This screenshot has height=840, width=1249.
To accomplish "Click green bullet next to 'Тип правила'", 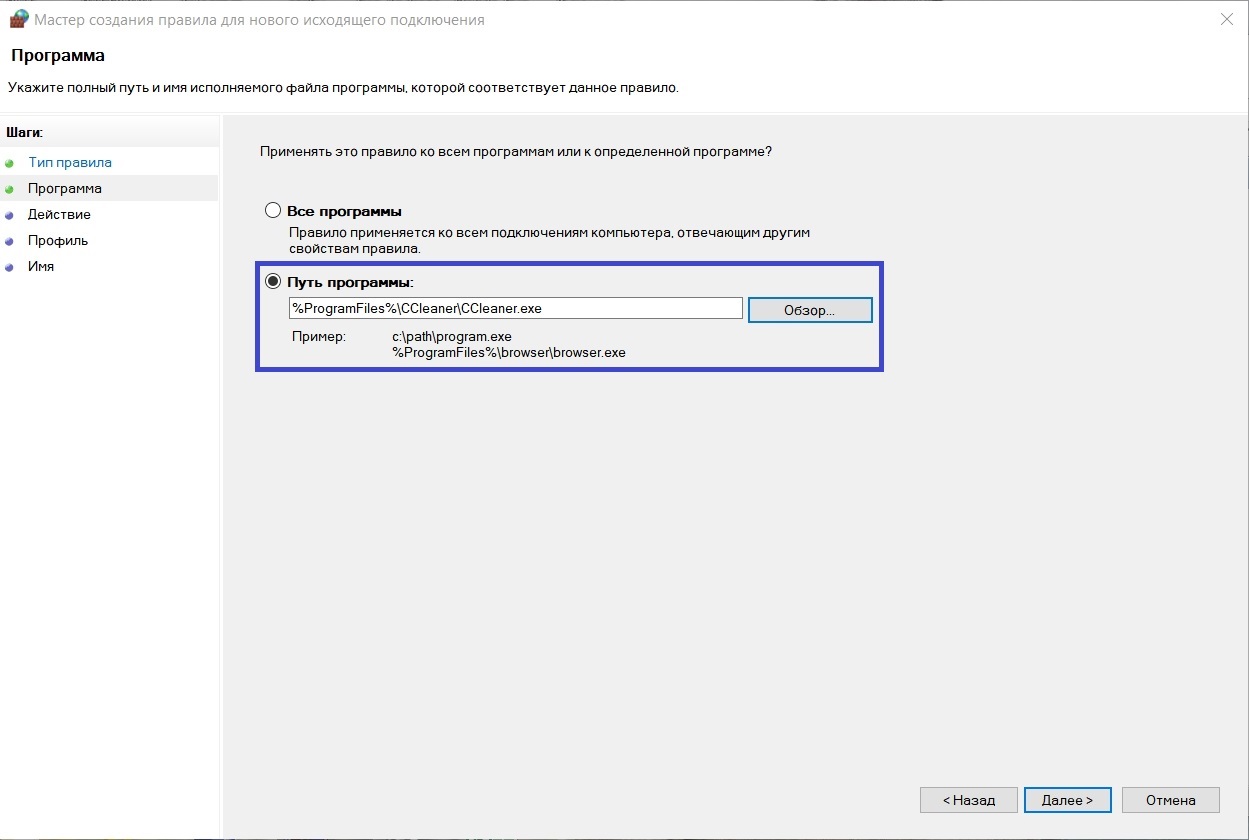I will tap(10, 163).
